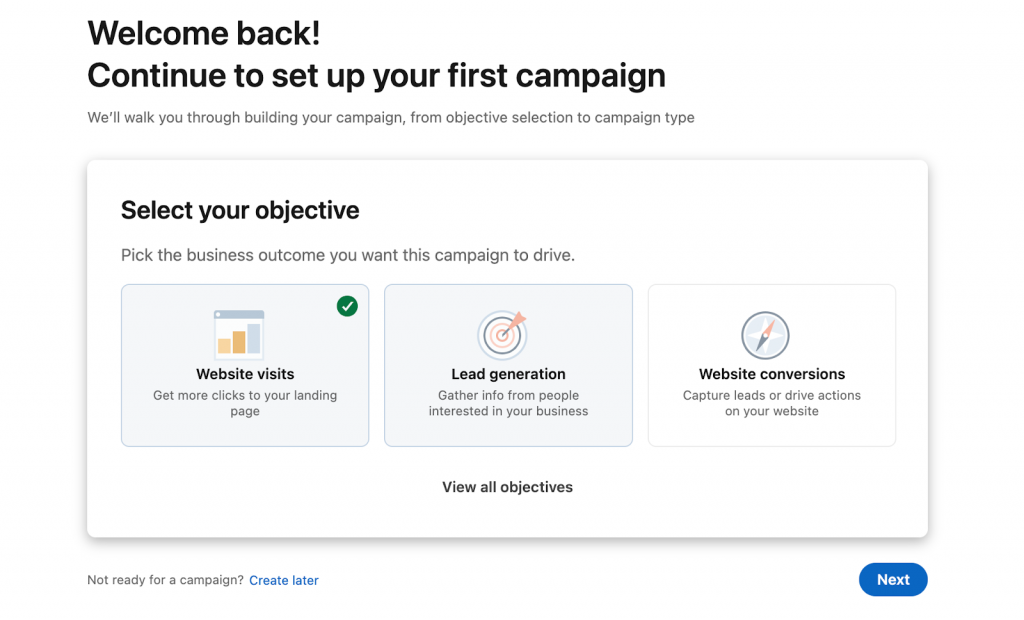Click the green checkmark badge on Website visits

pos(347,306)
